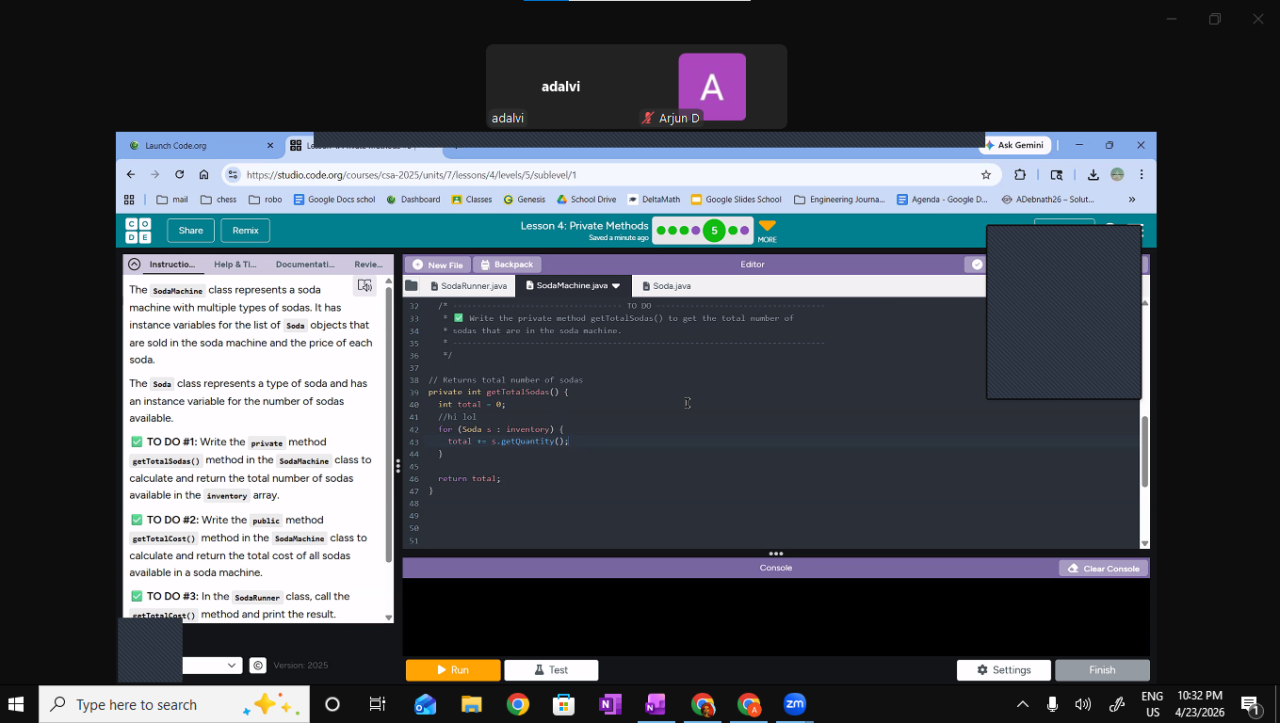Open Zoom from the Windows taskbar
This screenshot has height=723, width=1280.
795,704
